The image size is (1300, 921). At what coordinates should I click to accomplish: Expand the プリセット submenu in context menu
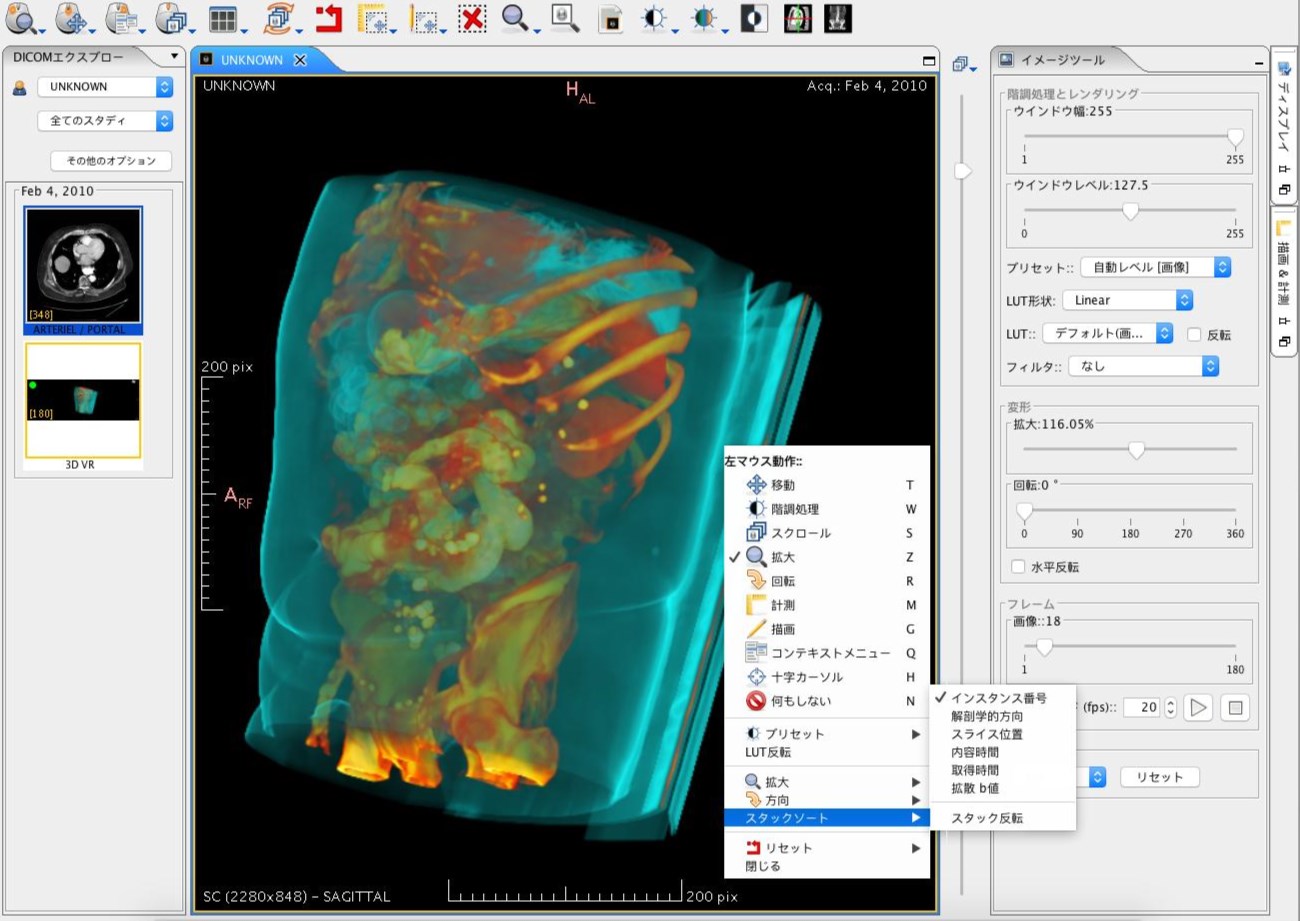coord(827,734)
